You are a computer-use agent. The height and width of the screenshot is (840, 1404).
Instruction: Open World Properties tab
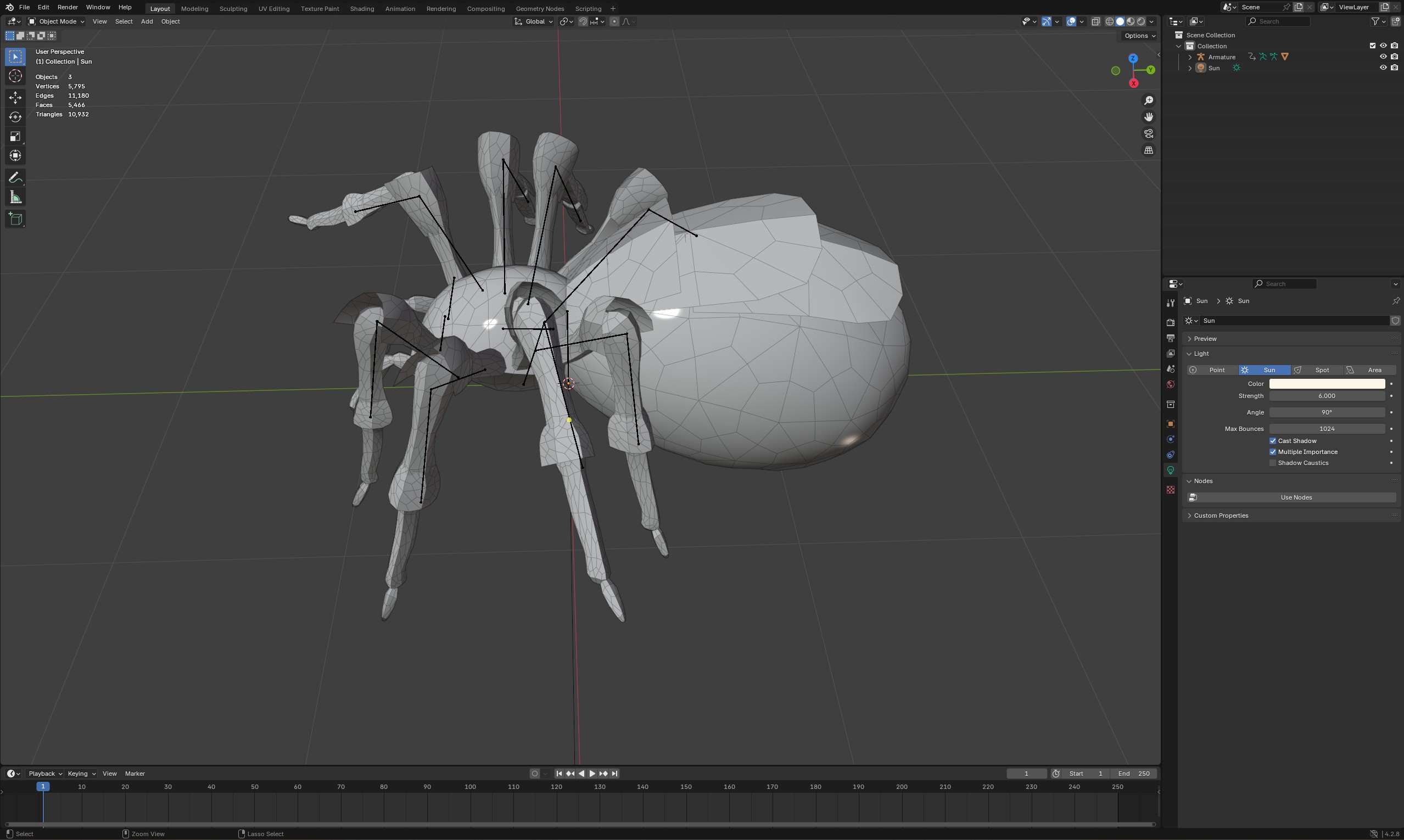point(1170,384)
